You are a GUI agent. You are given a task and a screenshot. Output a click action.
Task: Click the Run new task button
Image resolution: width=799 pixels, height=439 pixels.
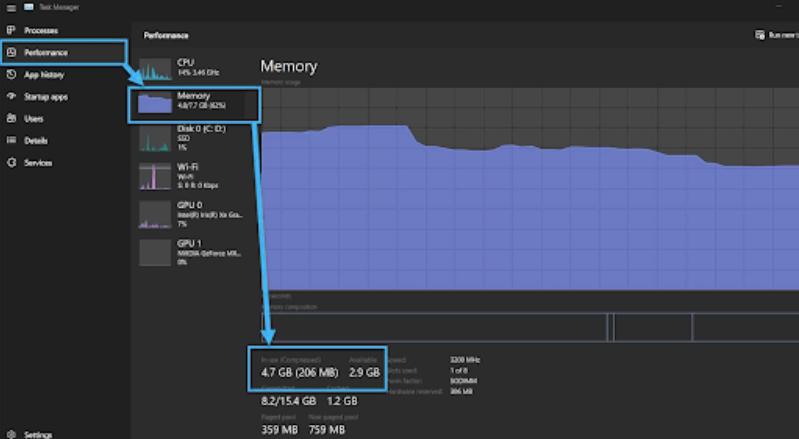776,35
